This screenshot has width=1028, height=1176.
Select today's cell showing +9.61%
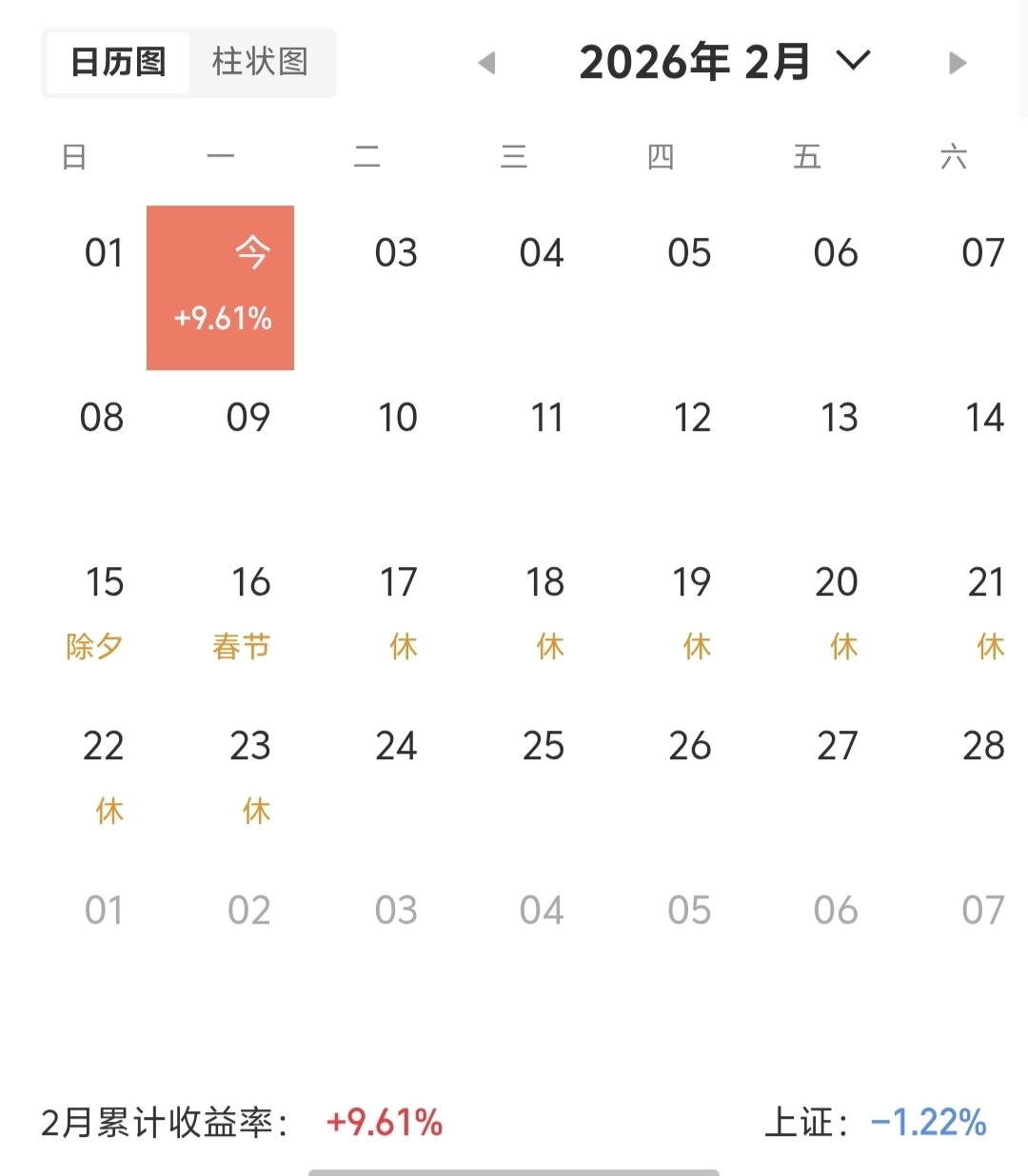coord(221,287)
